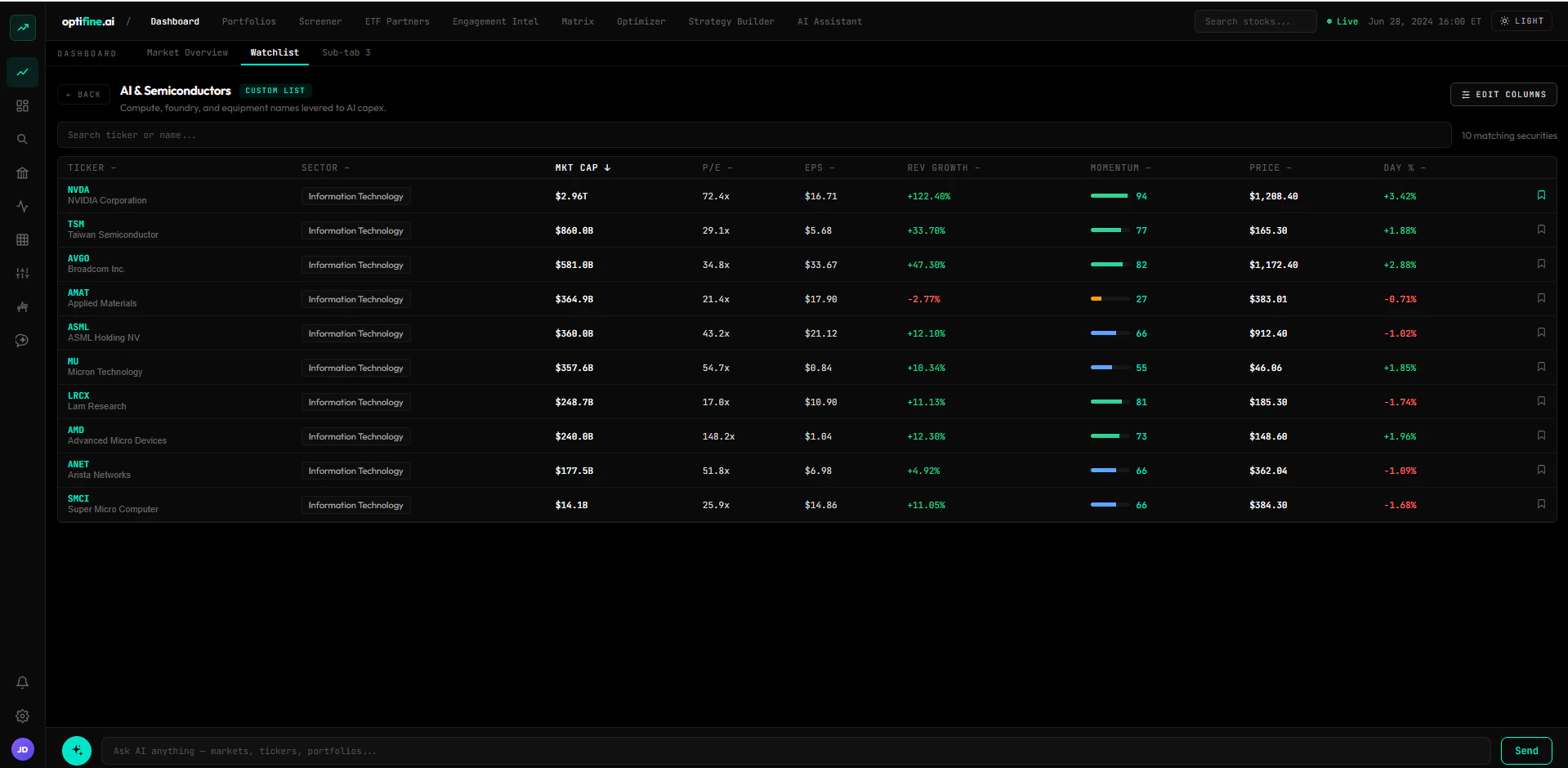Bookmark the AMD row
The height and width of the screenshot is (768, 1568).
click(x=1541, y=435)
